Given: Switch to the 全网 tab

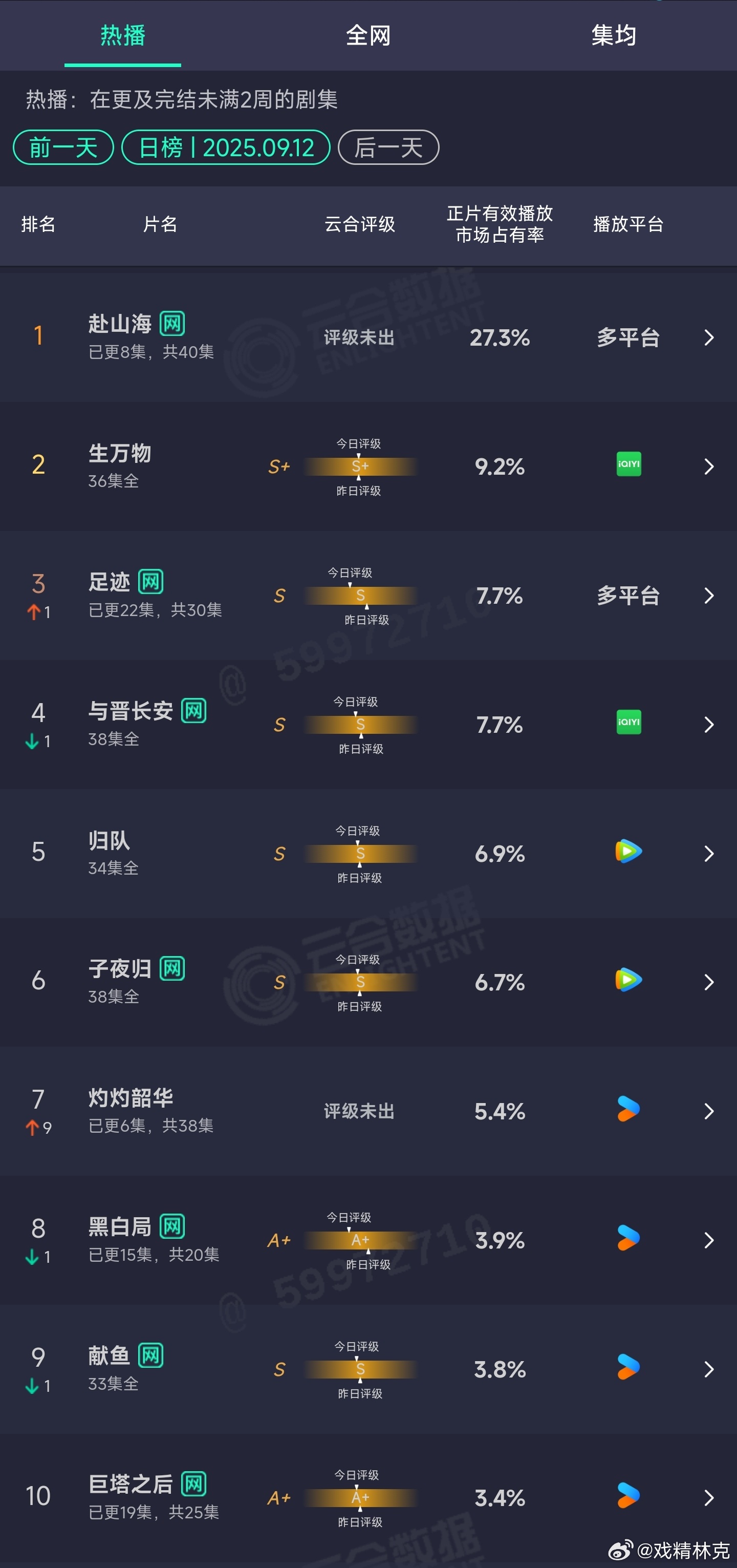Looking at the screenshot, I should (368, 35).
